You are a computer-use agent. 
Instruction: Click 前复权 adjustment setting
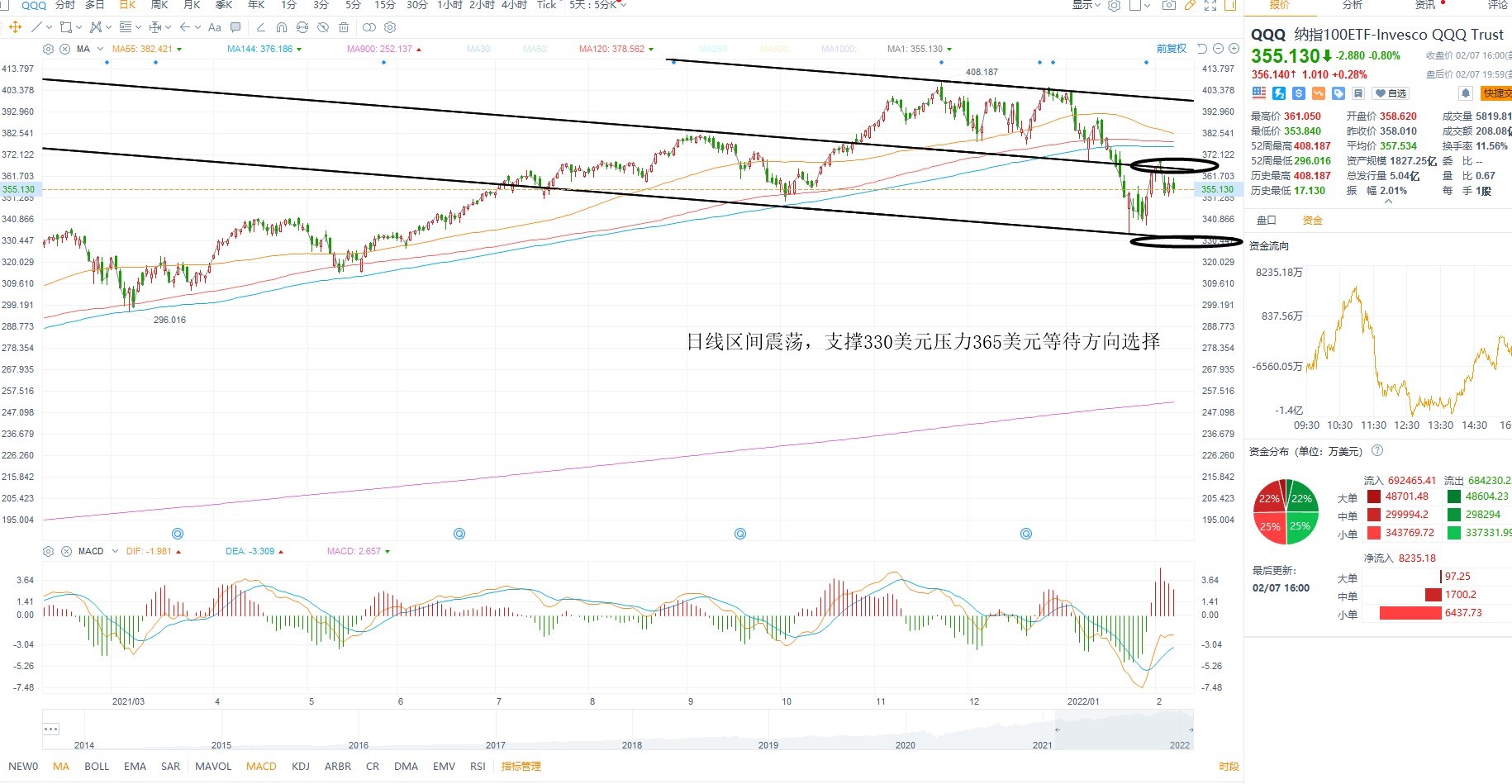click(1172, 49)
